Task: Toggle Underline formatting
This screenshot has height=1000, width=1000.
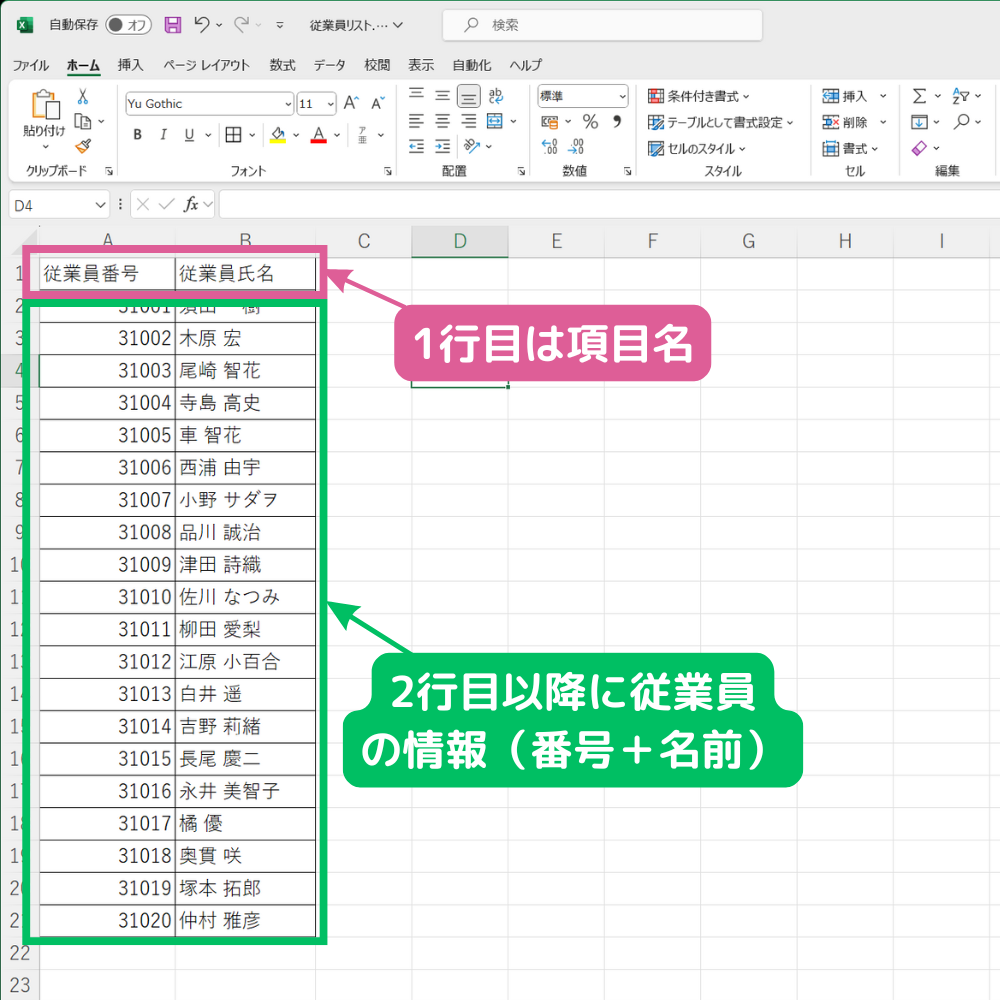Action: click(189, 135)
